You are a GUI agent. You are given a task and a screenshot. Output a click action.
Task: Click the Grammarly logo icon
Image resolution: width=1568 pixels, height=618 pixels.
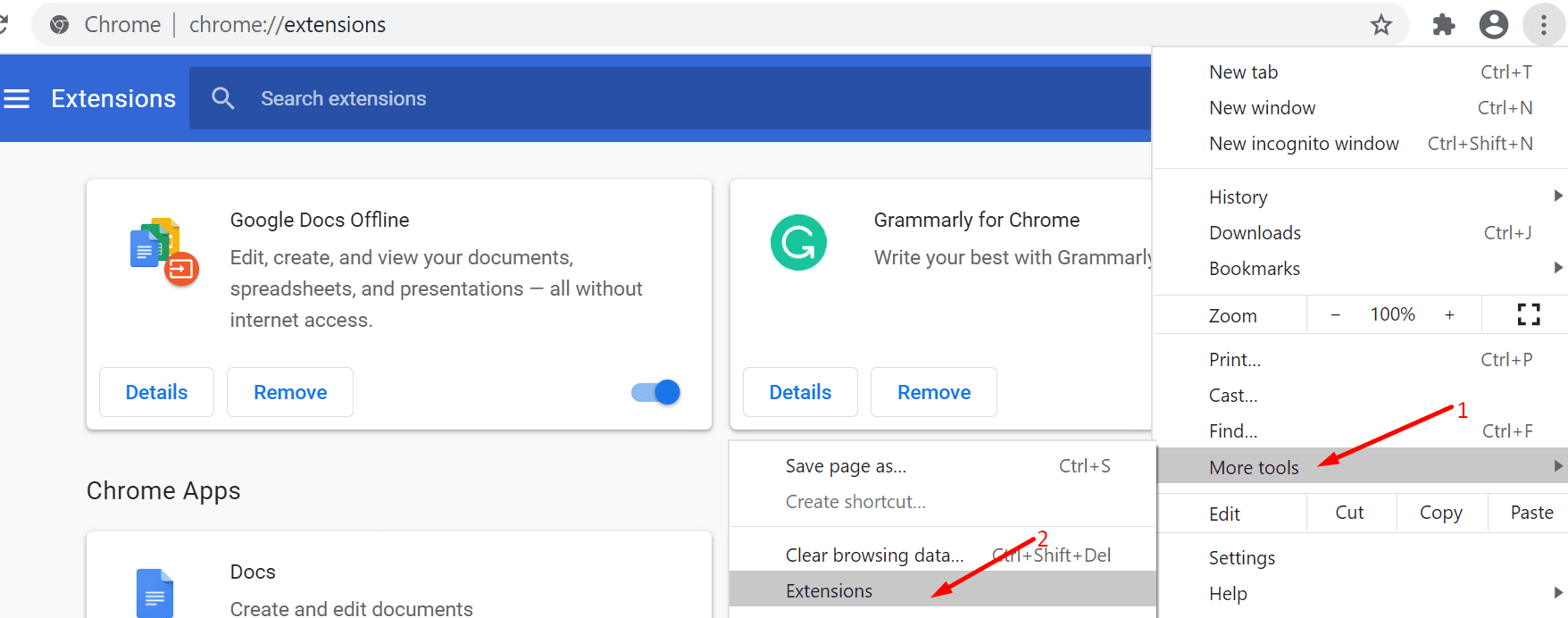pos(798,243)
